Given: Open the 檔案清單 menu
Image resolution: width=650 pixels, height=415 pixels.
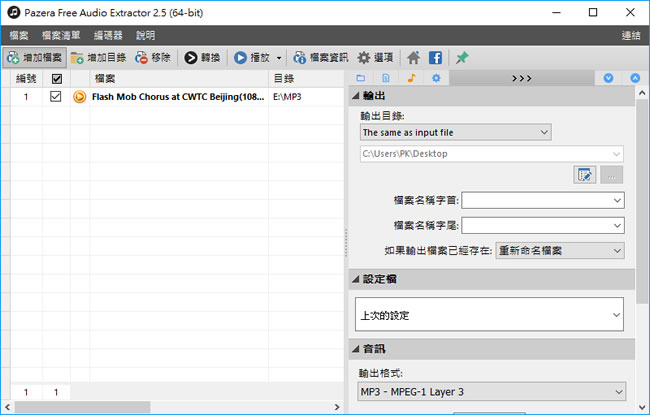Looking at the screenshot, I should pyautogui.click(x=61, y=36).
